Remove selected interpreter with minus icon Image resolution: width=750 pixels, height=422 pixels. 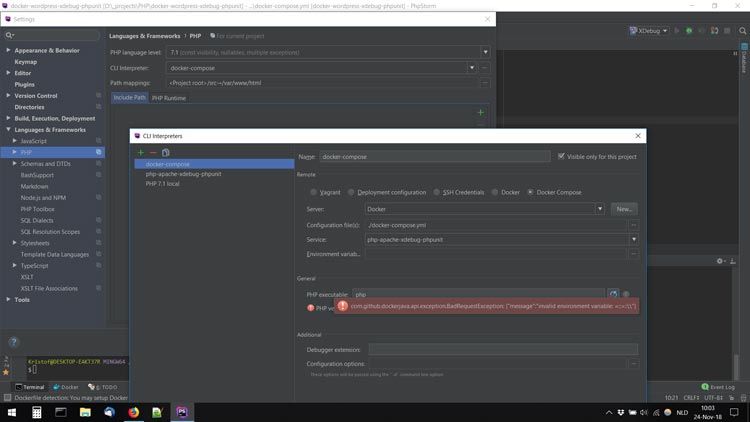coord(153,153)
